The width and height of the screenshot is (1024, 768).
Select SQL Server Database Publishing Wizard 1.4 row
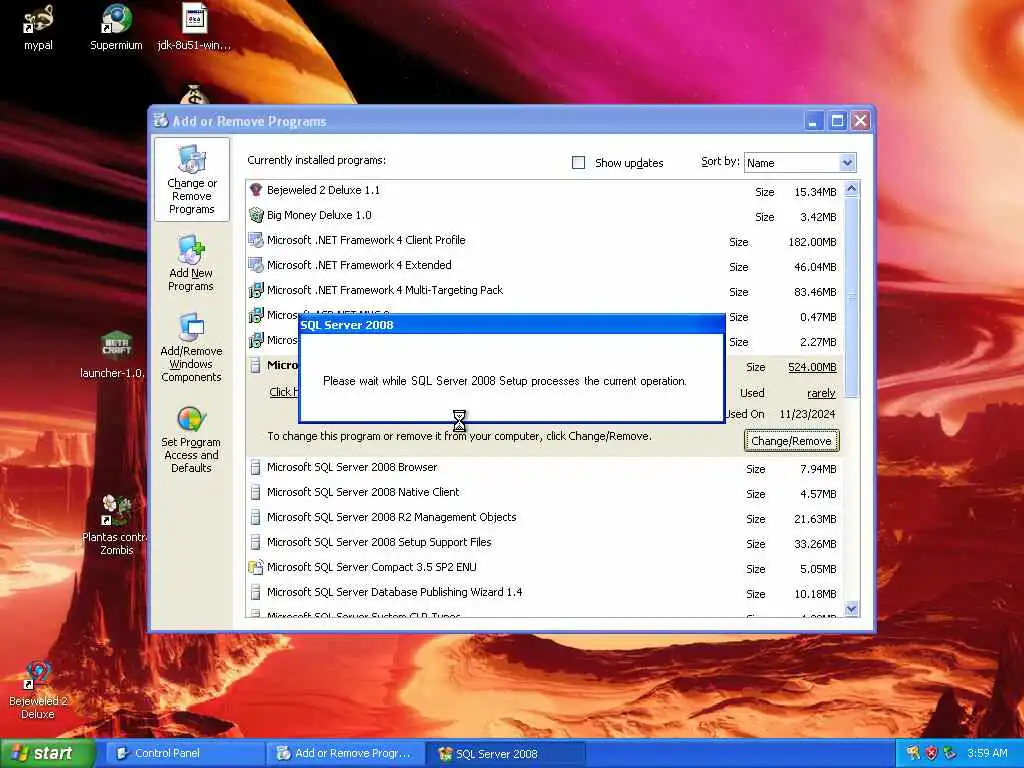[545, 592]
